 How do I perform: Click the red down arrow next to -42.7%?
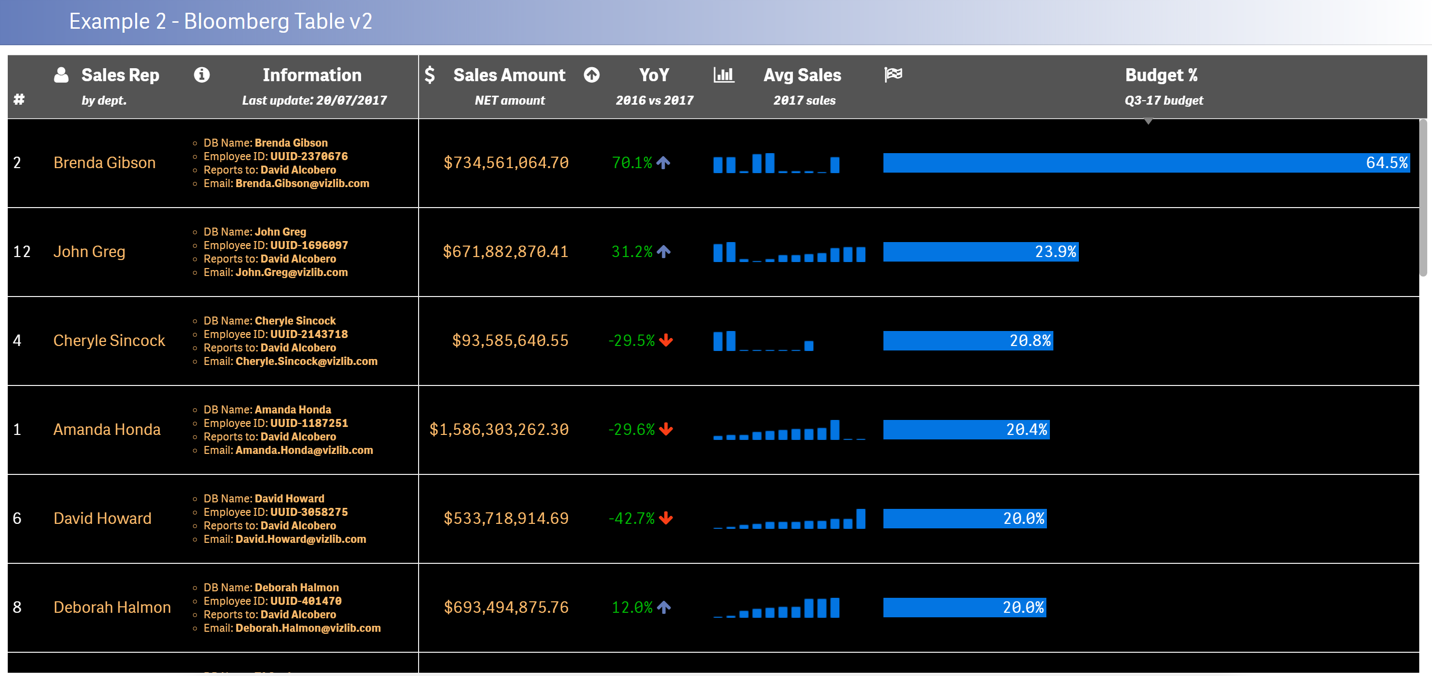coord(666,519)
